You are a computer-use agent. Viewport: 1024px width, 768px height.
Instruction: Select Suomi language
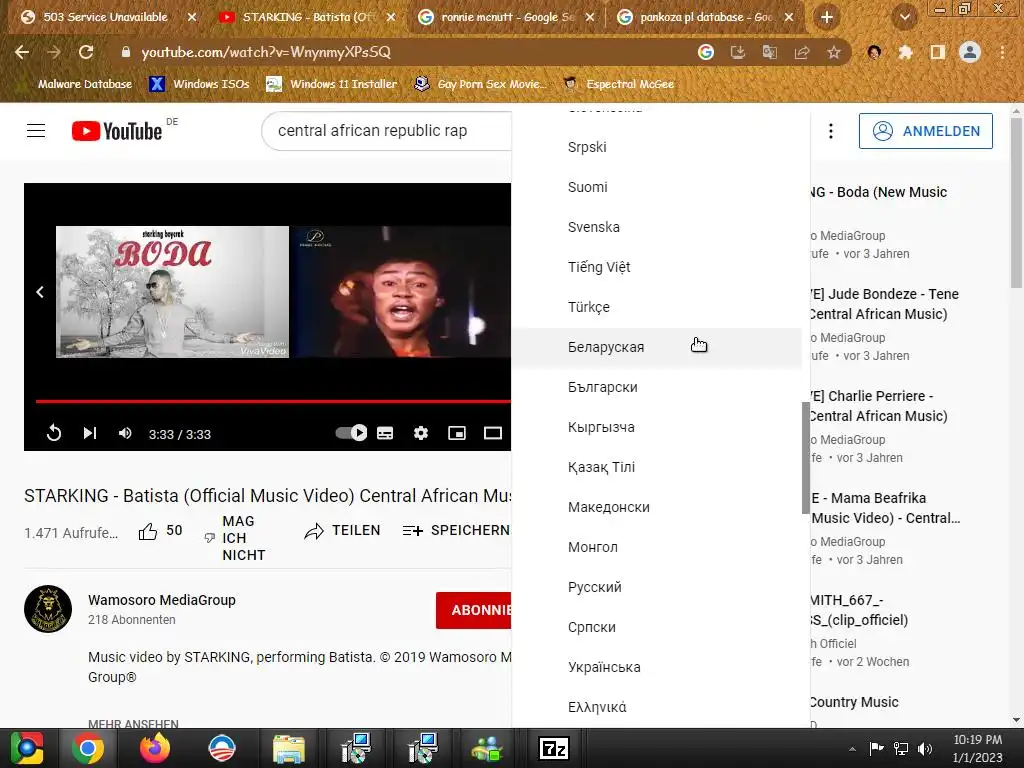point(656,187)
